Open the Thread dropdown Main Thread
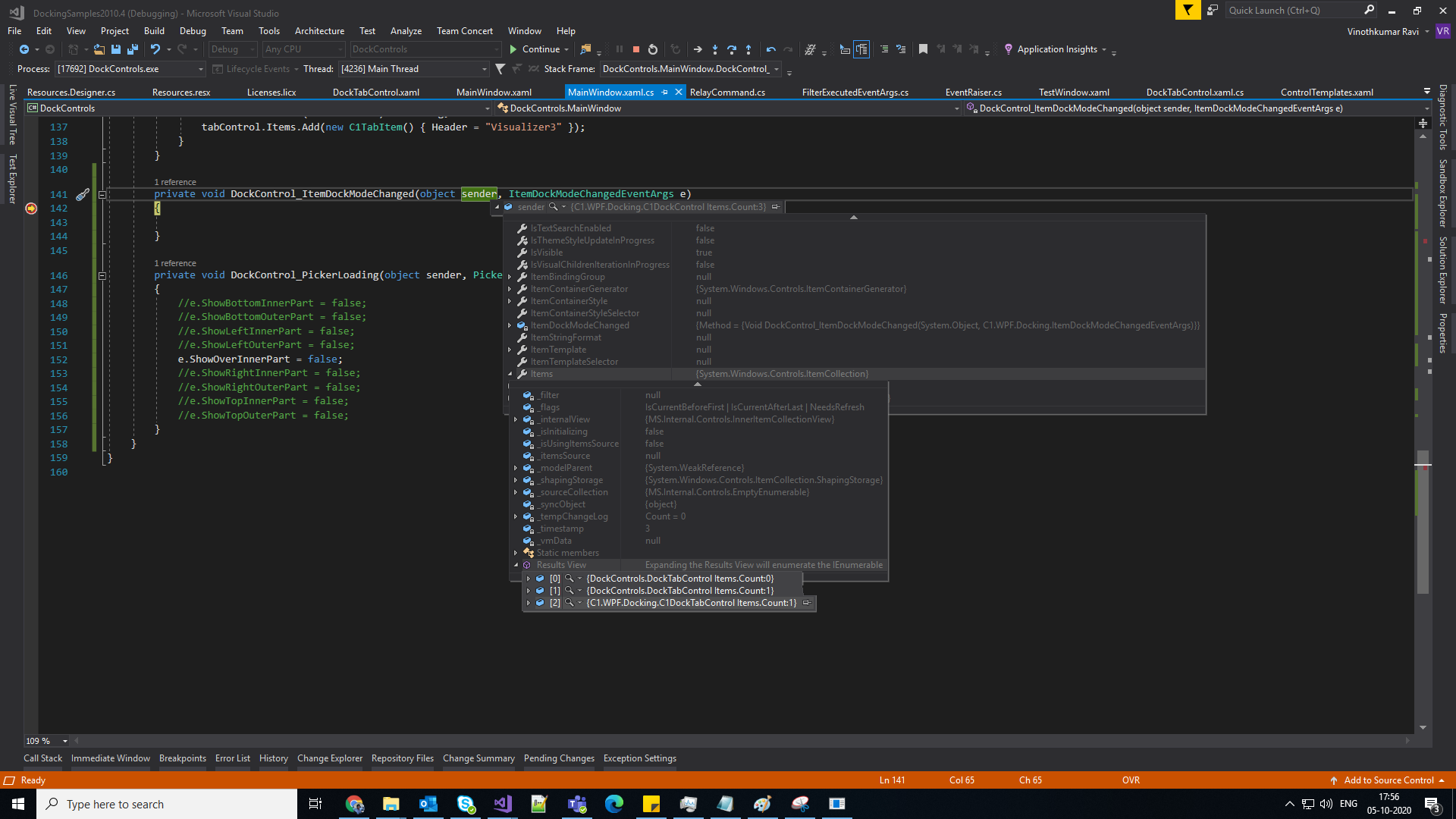1456x819 pixels. (x=413, y=69)
